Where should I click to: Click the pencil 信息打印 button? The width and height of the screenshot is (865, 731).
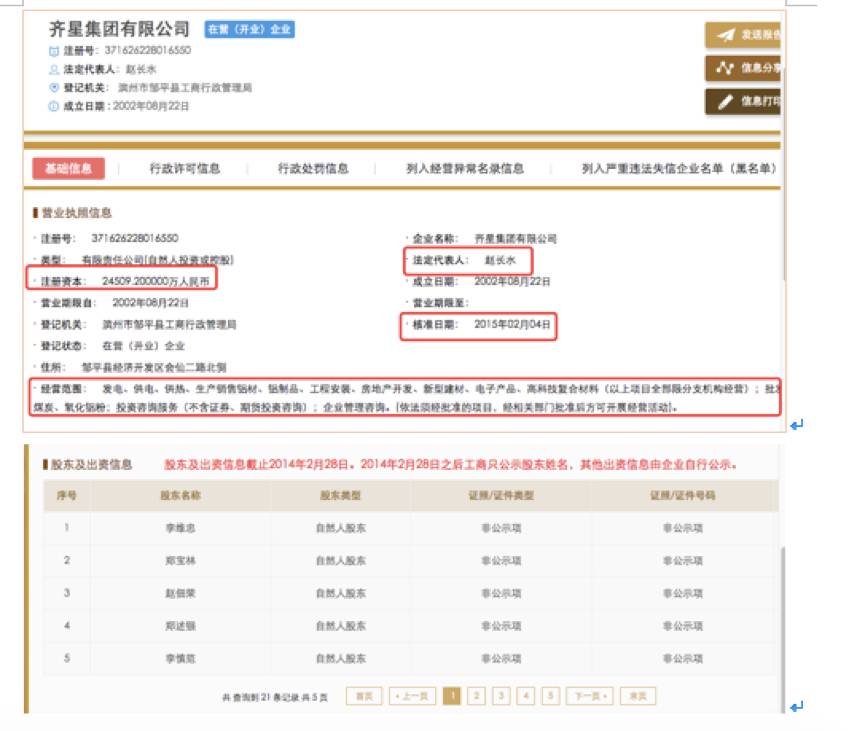click(743, 101)
